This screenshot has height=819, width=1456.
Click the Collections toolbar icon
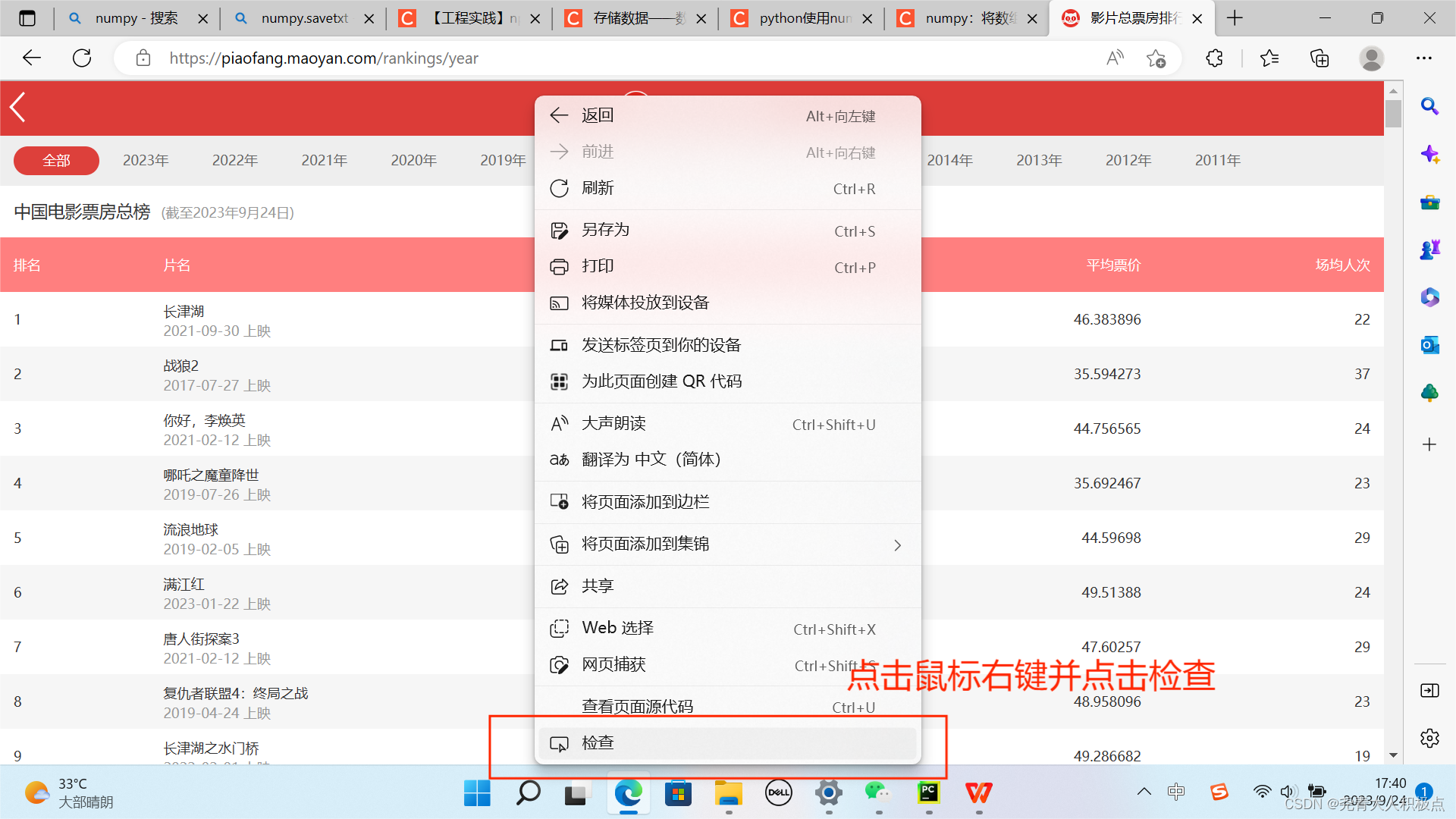[x=1319, y=58]
